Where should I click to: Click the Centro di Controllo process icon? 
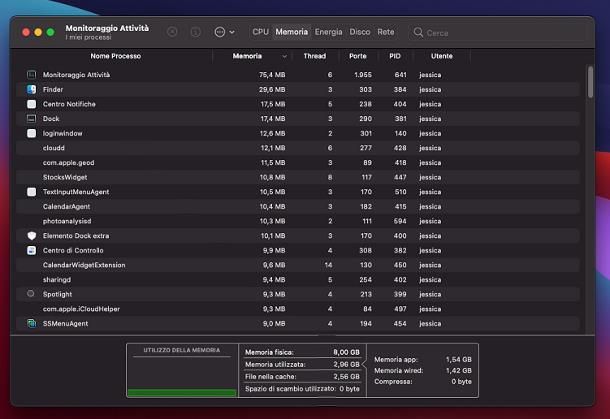coord(32,250)
